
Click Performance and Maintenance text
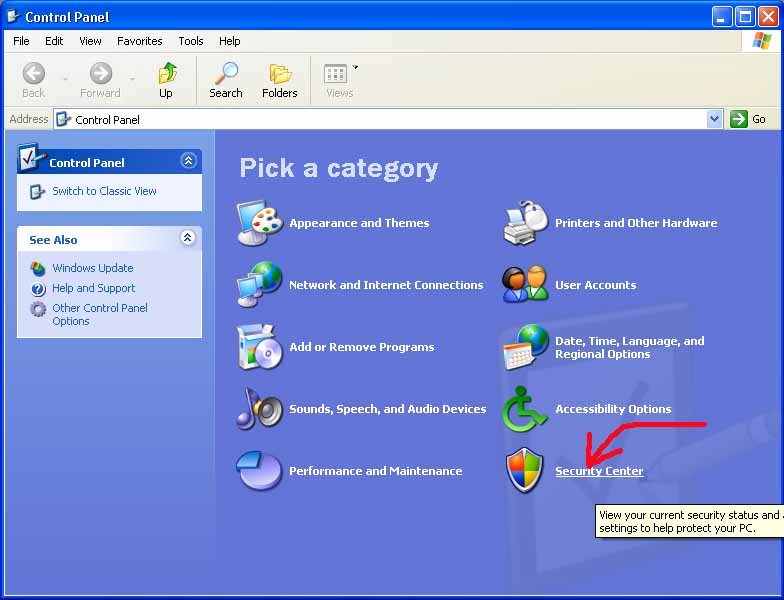[x=376, y=471]
